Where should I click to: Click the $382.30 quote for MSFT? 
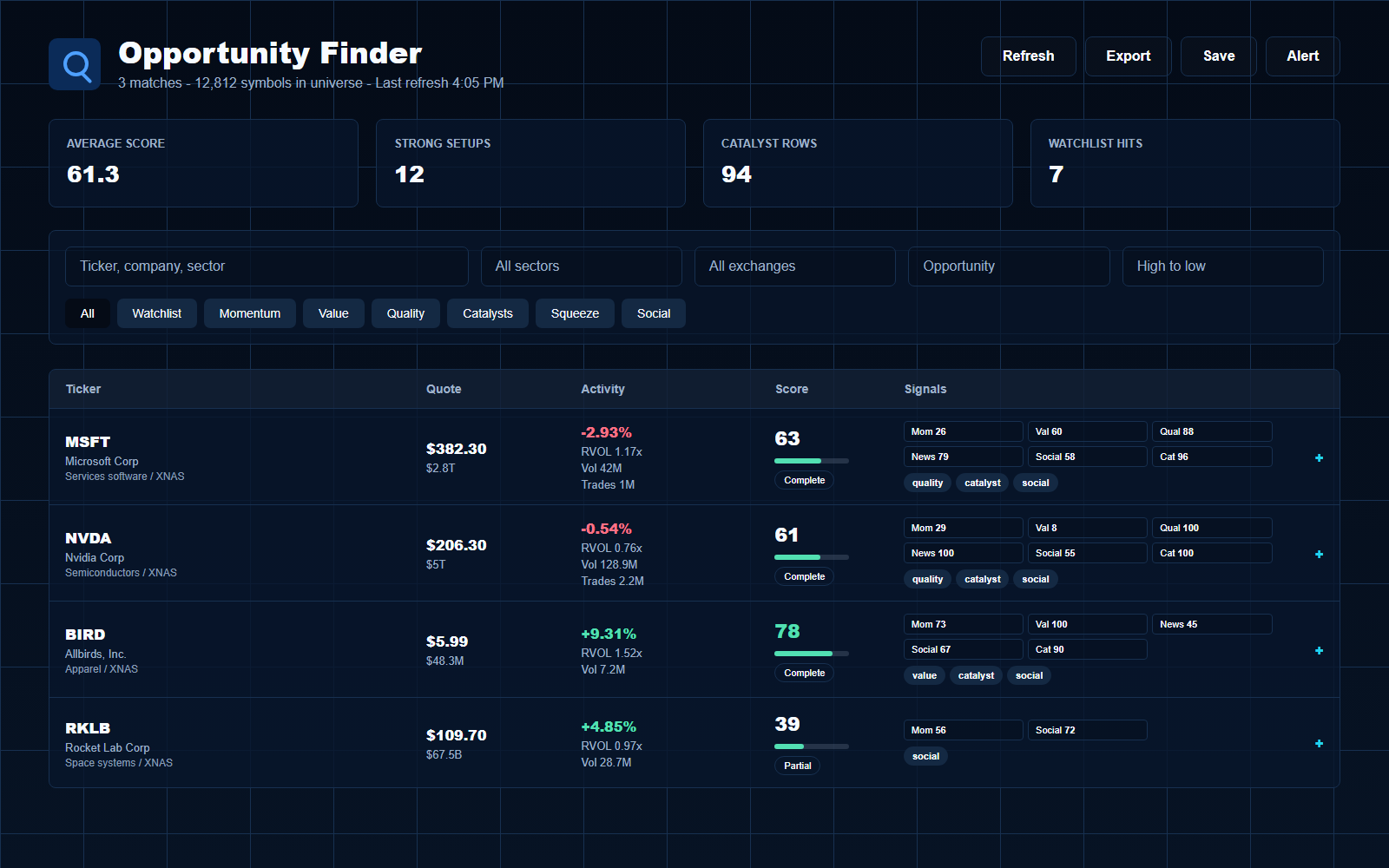coord(456,449)
